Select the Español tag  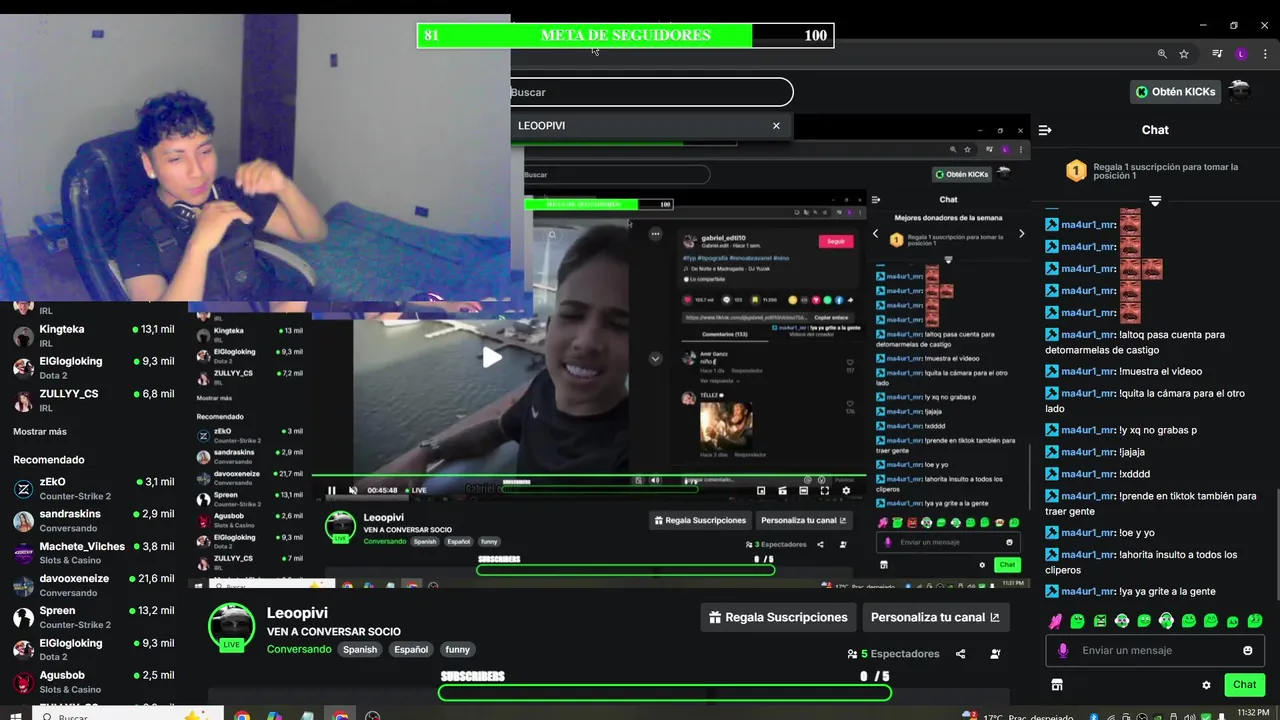coord(411,649)
